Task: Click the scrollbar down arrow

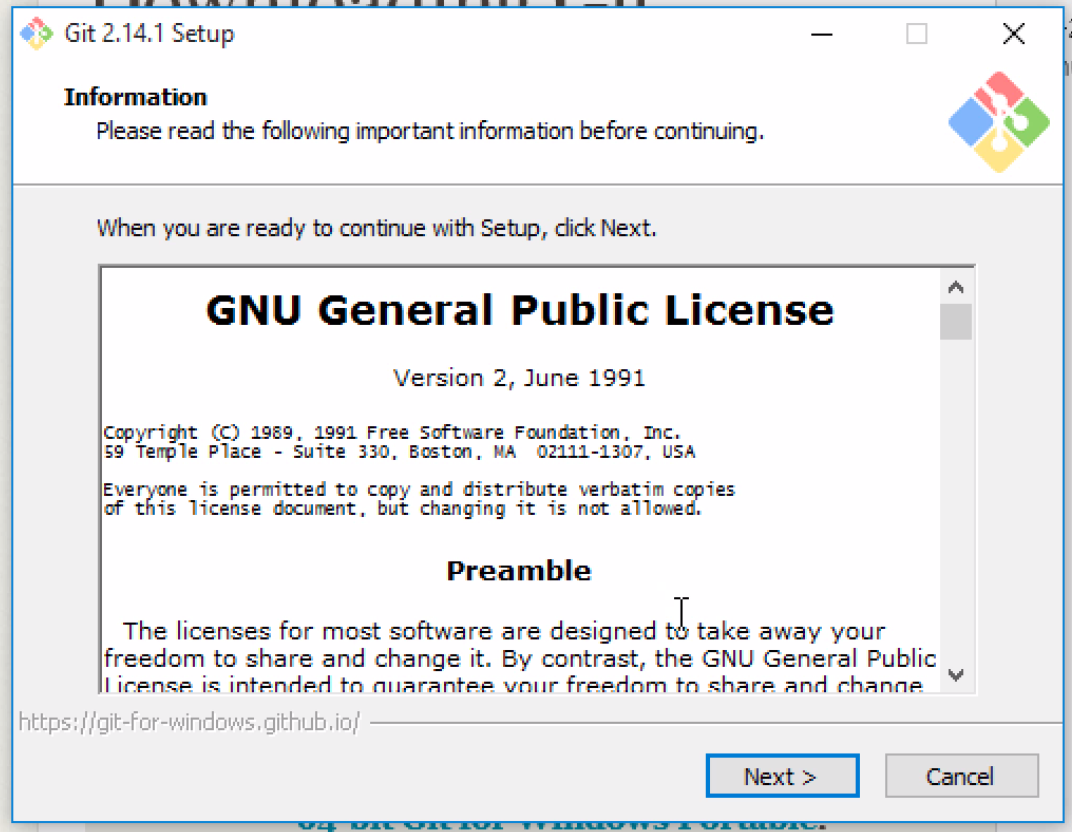Action: click(956, 675)
